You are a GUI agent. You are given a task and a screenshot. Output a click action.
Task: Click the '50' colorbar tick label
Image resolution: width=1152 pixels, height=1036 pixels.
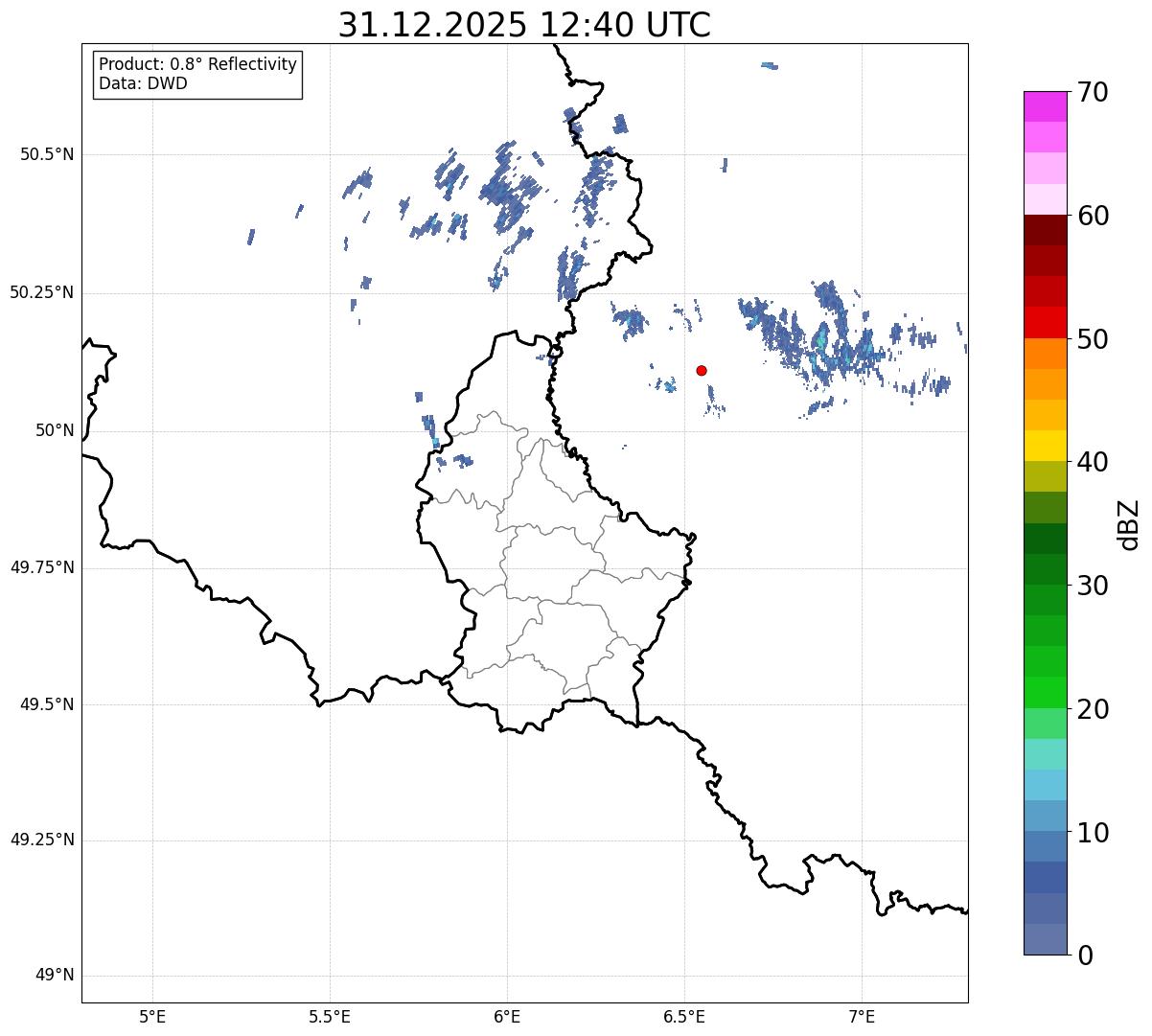coord(1093,339)
